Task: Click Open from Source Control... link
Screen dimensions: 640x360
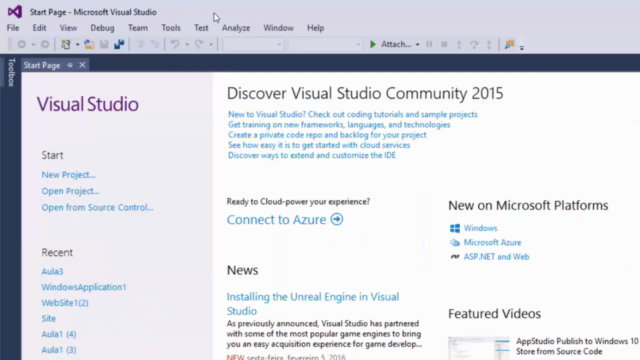Action: 97,207
